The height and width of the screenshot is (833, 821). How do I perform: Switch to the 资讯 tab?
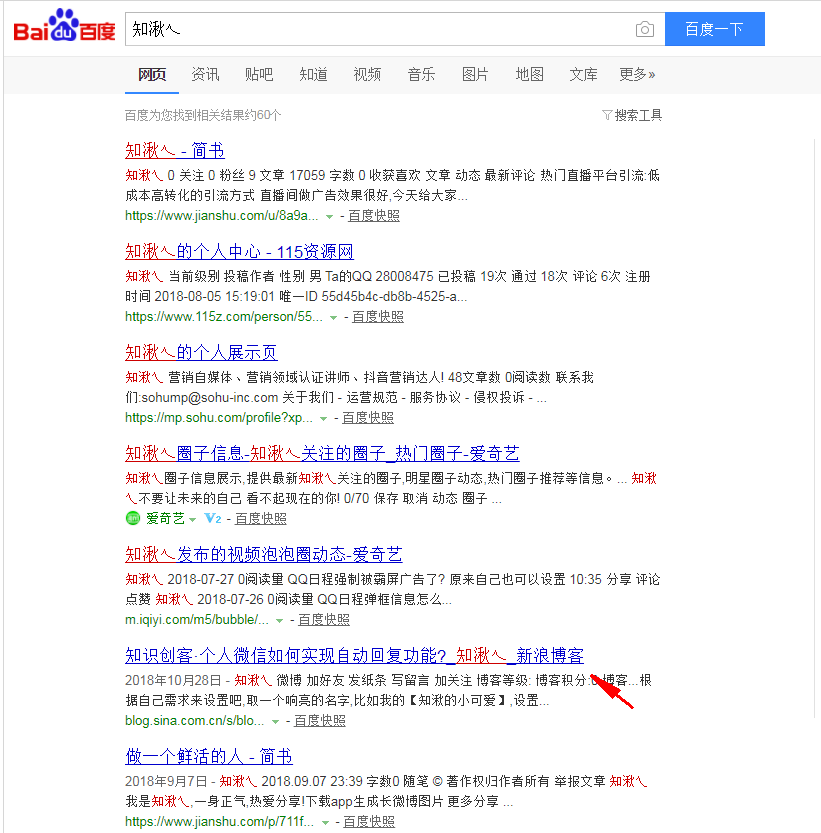click(x=205, y=74)
